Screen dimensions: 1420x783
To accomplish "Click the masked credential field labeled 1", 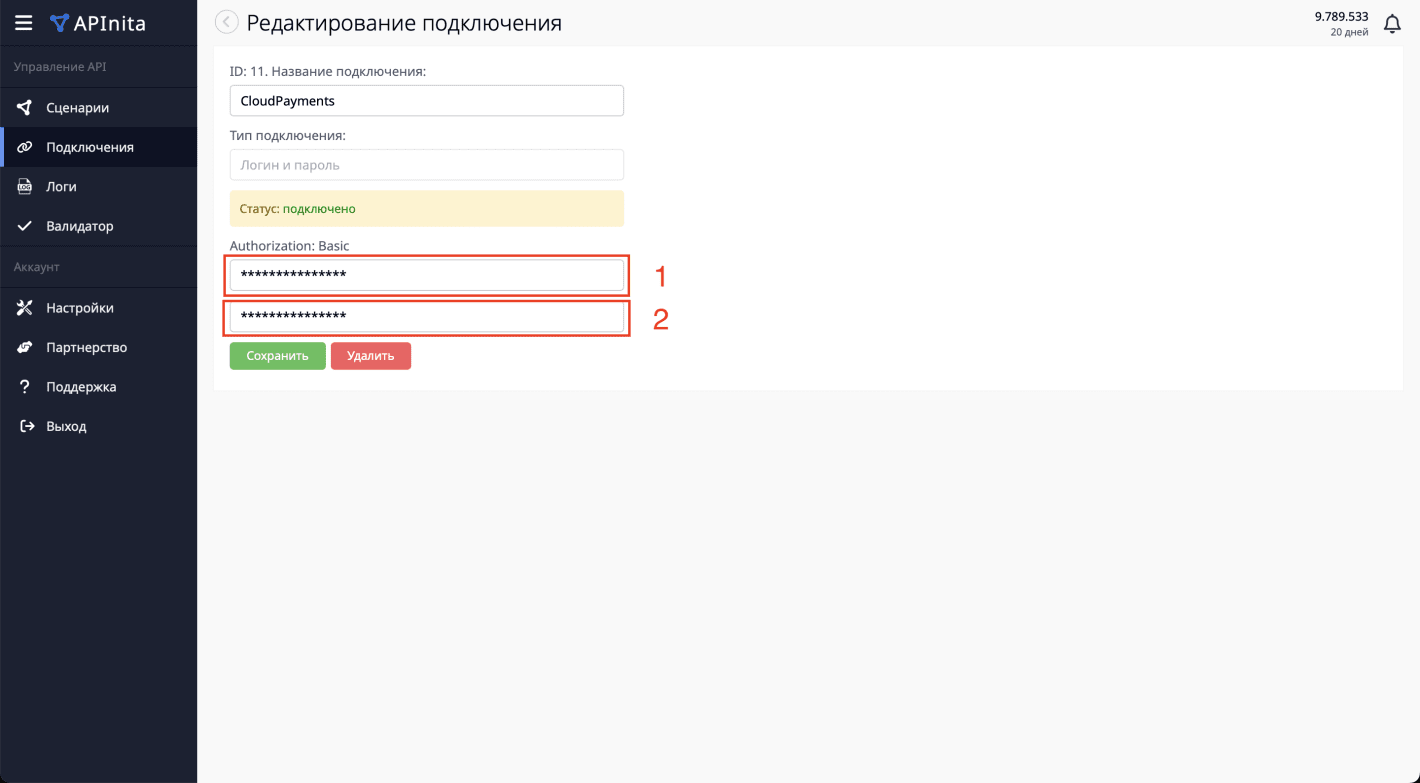I will coord(427,274).
